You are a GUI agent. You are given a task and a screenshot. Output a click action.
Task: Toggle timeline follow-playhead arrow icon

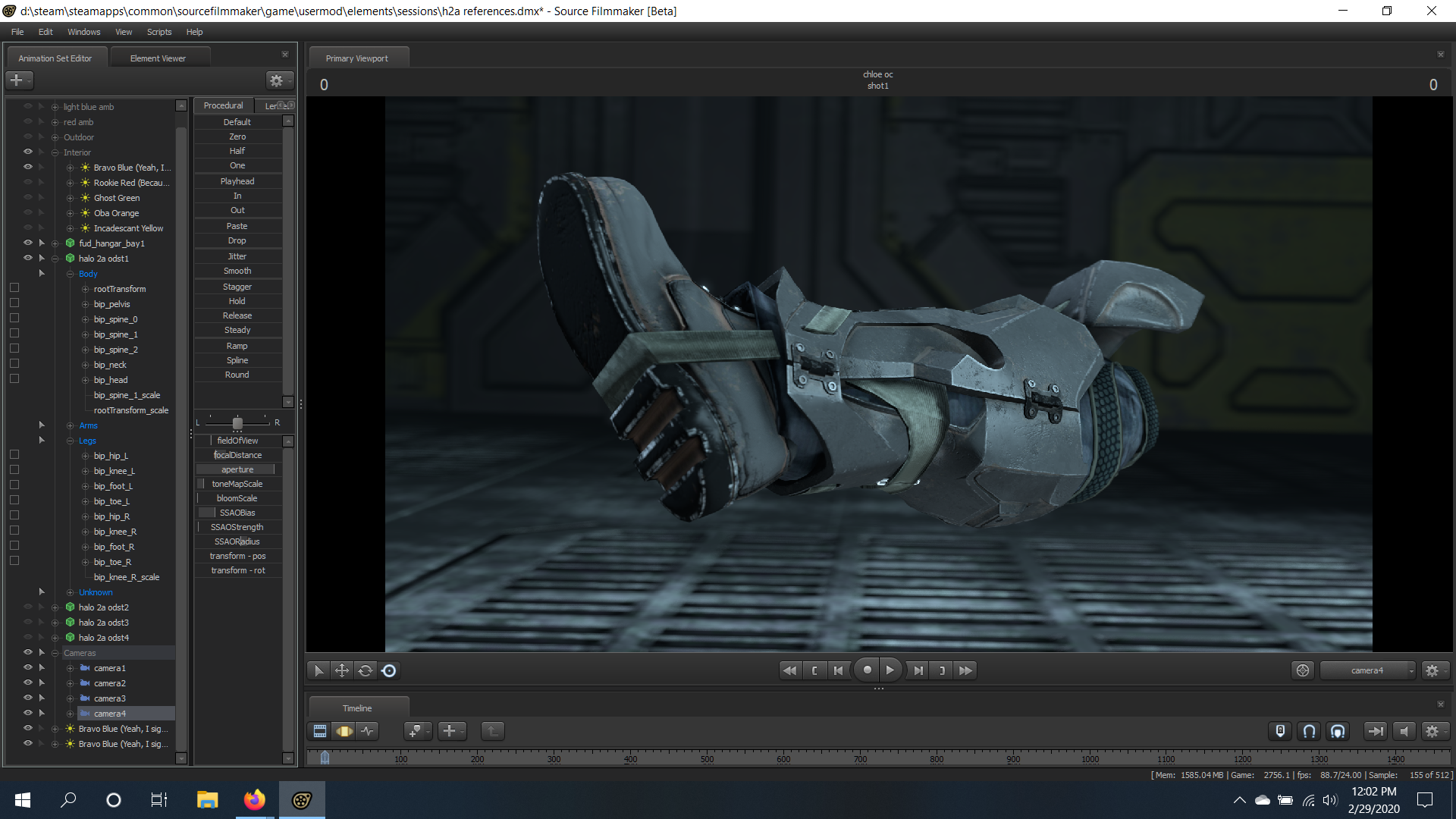coord(1375,731)
